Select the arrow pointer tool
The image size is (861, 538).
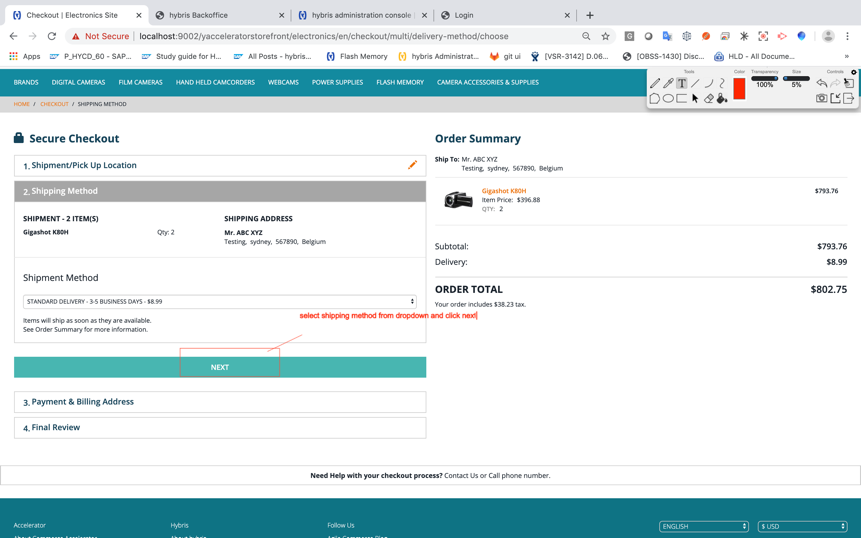click(x=695, y=99)
